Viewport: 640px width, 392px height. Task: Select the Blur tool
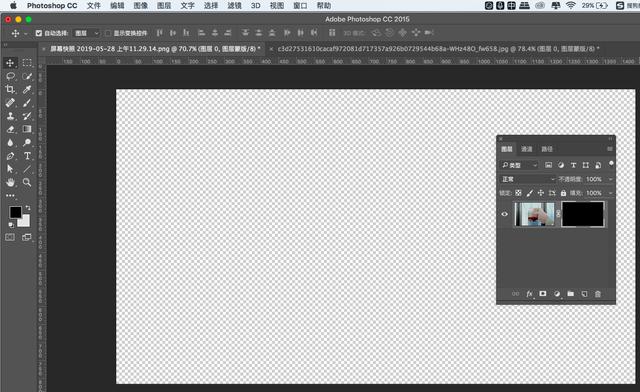pos(10,143)
